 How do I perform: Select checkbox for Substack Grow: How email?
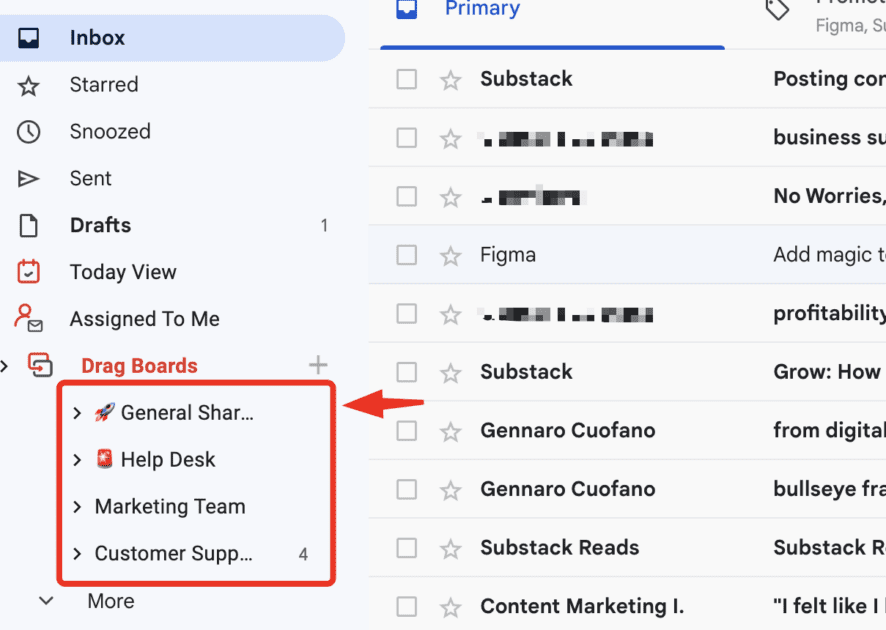[407, 372]
